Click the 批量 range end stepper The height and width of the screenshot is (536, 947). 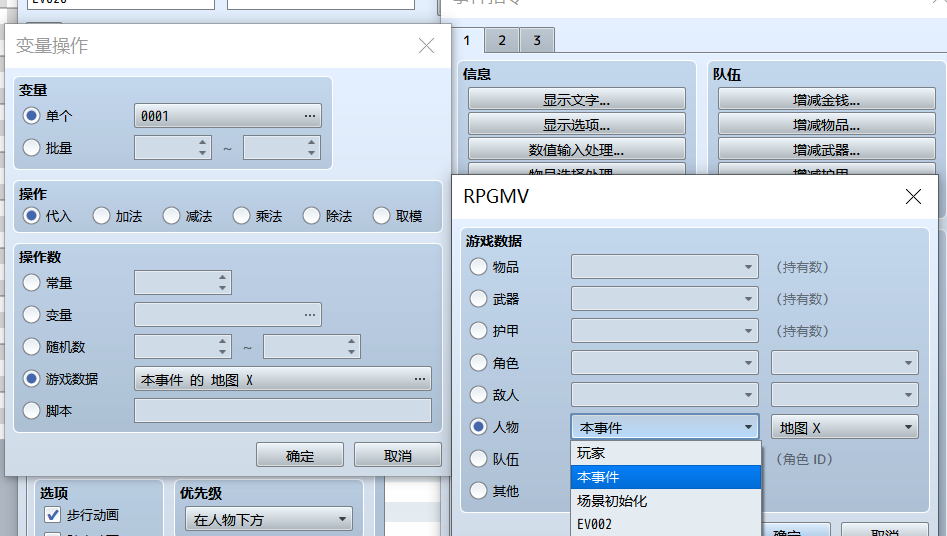click(x=282, y=147)
